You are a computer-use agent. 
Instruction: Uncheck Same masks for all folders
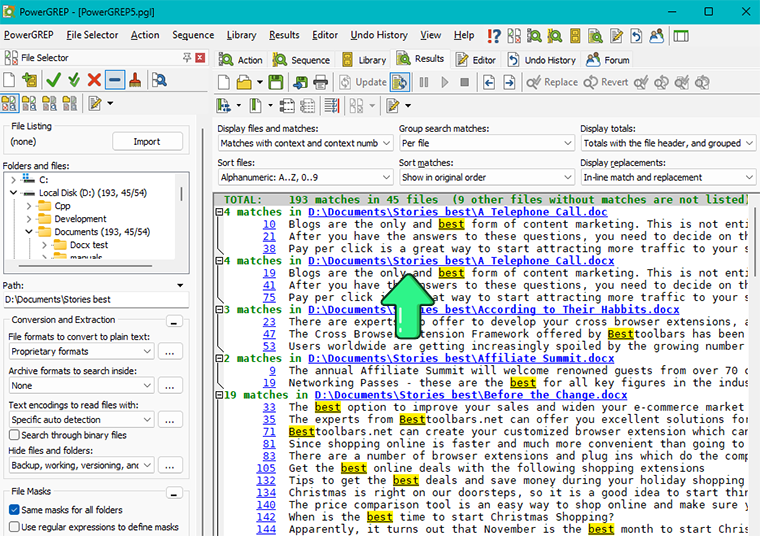(15, 509)
